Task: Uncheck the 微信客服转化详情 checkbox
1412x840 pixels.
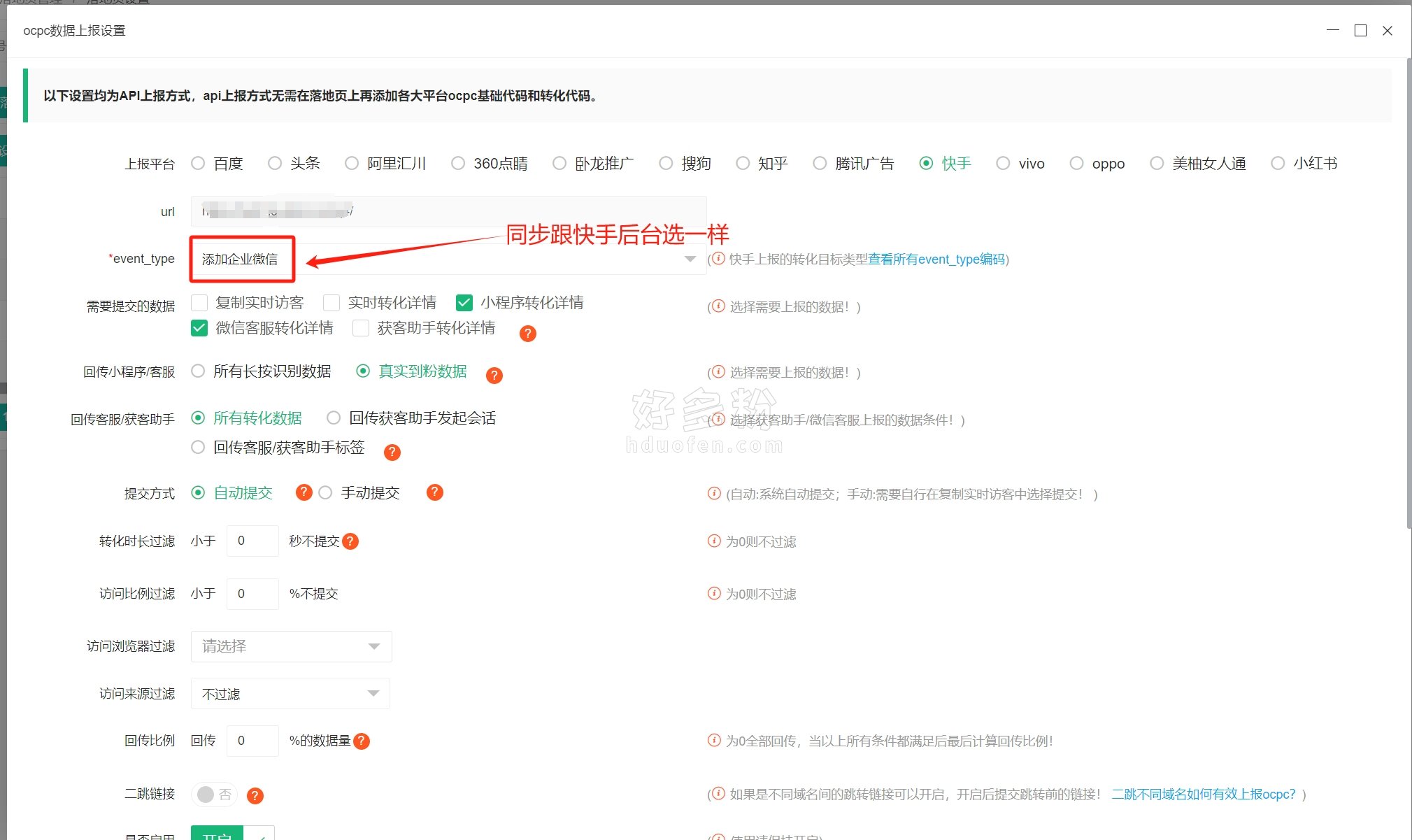Action: [199, 328]
